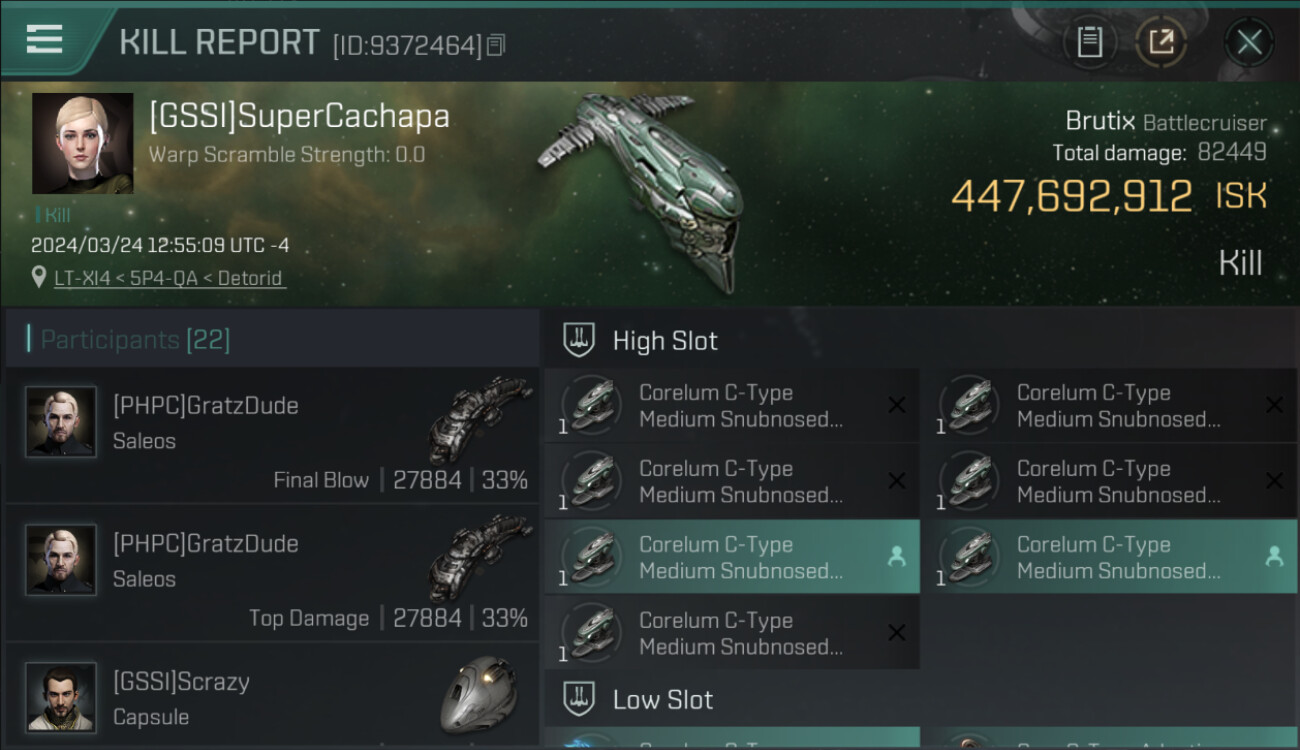Copy the kill report ID
The image size is (1300, 750).
click(497, 45)
